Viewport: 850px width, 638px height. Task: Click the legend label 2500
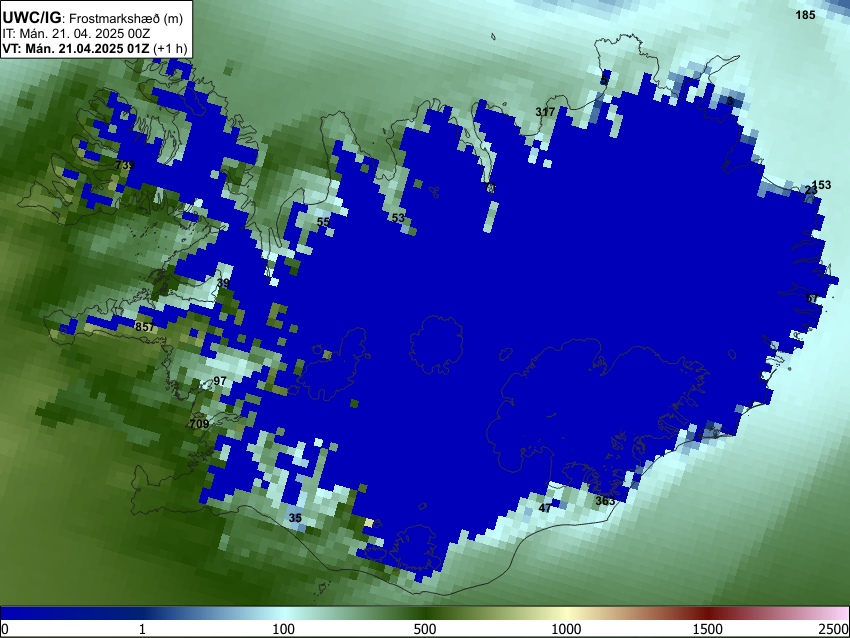click(834, 629)
